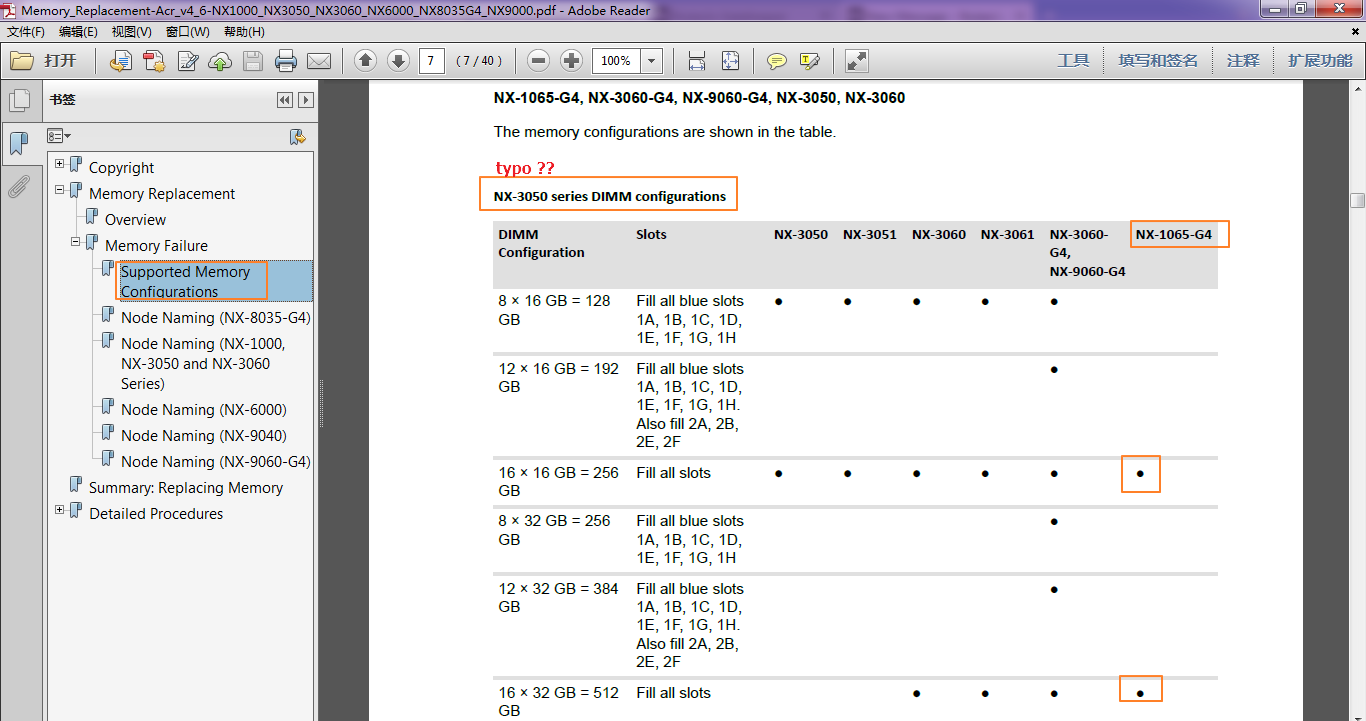Open the 视图(V) menu

(x=132, y=32)
